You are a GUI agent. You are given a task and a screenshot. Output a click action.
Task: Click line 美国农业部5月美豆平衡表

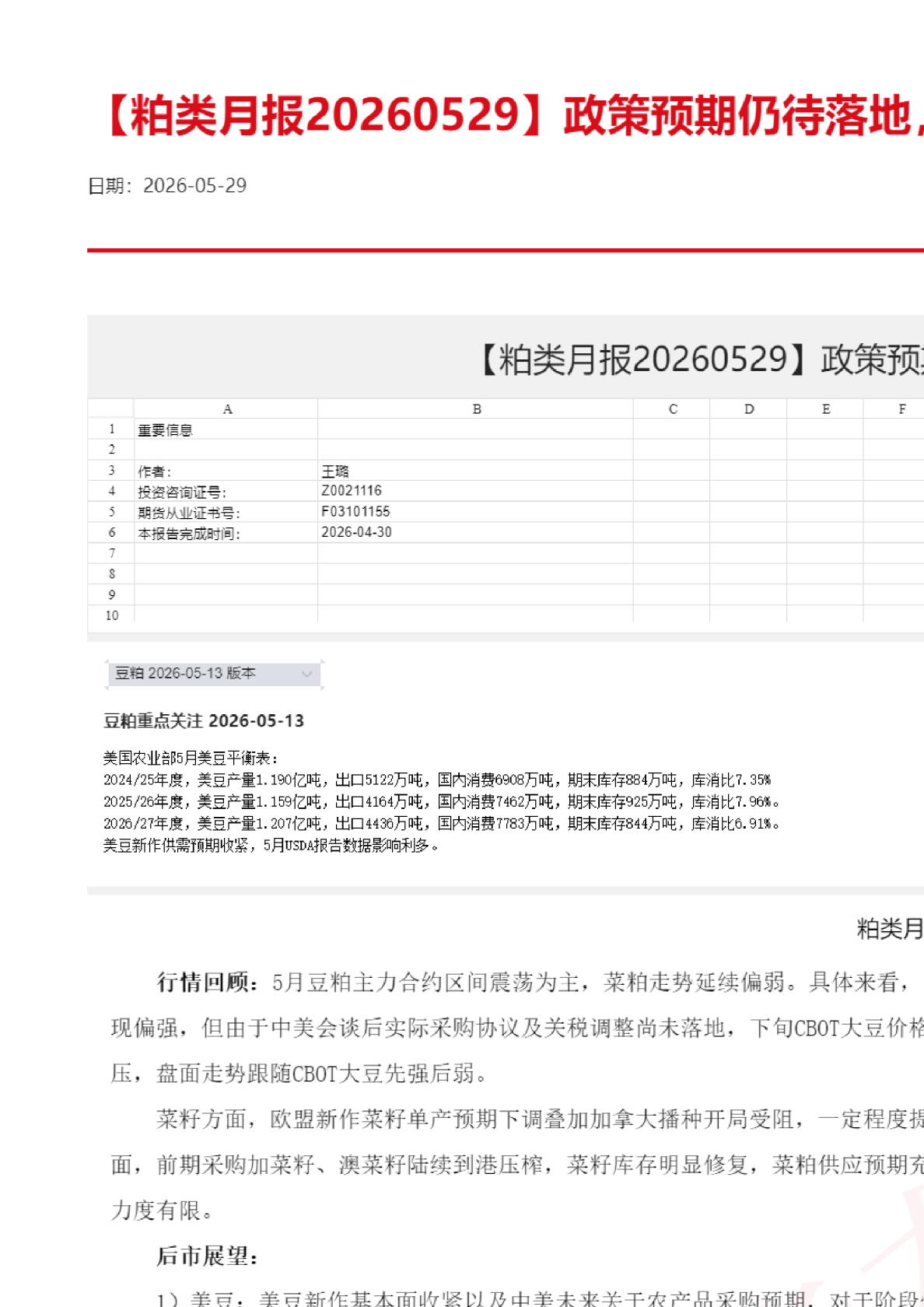(x=191, y=758)
